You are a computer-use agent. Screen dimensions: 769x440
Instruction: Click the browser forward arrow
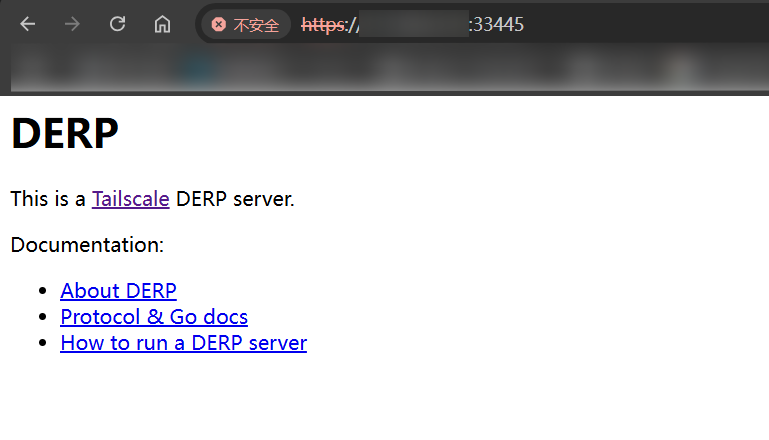coord(72,24)
